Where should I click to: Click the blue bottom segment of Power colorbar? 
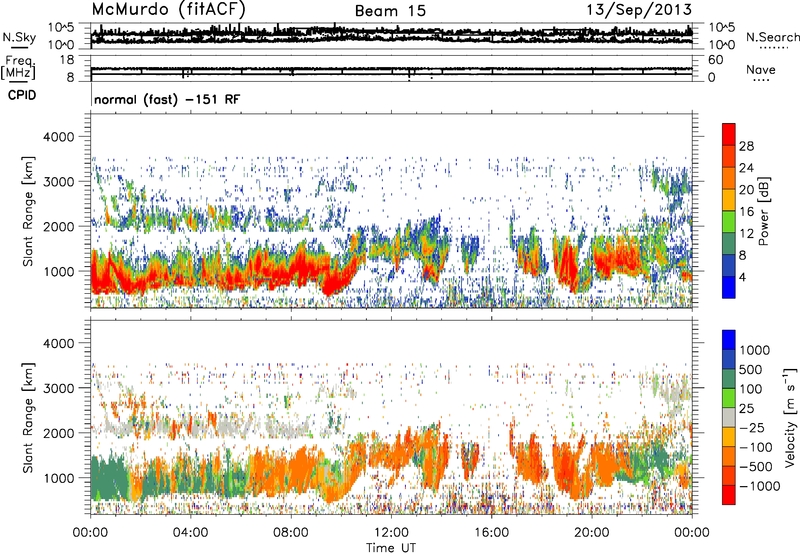coord(729,287)
